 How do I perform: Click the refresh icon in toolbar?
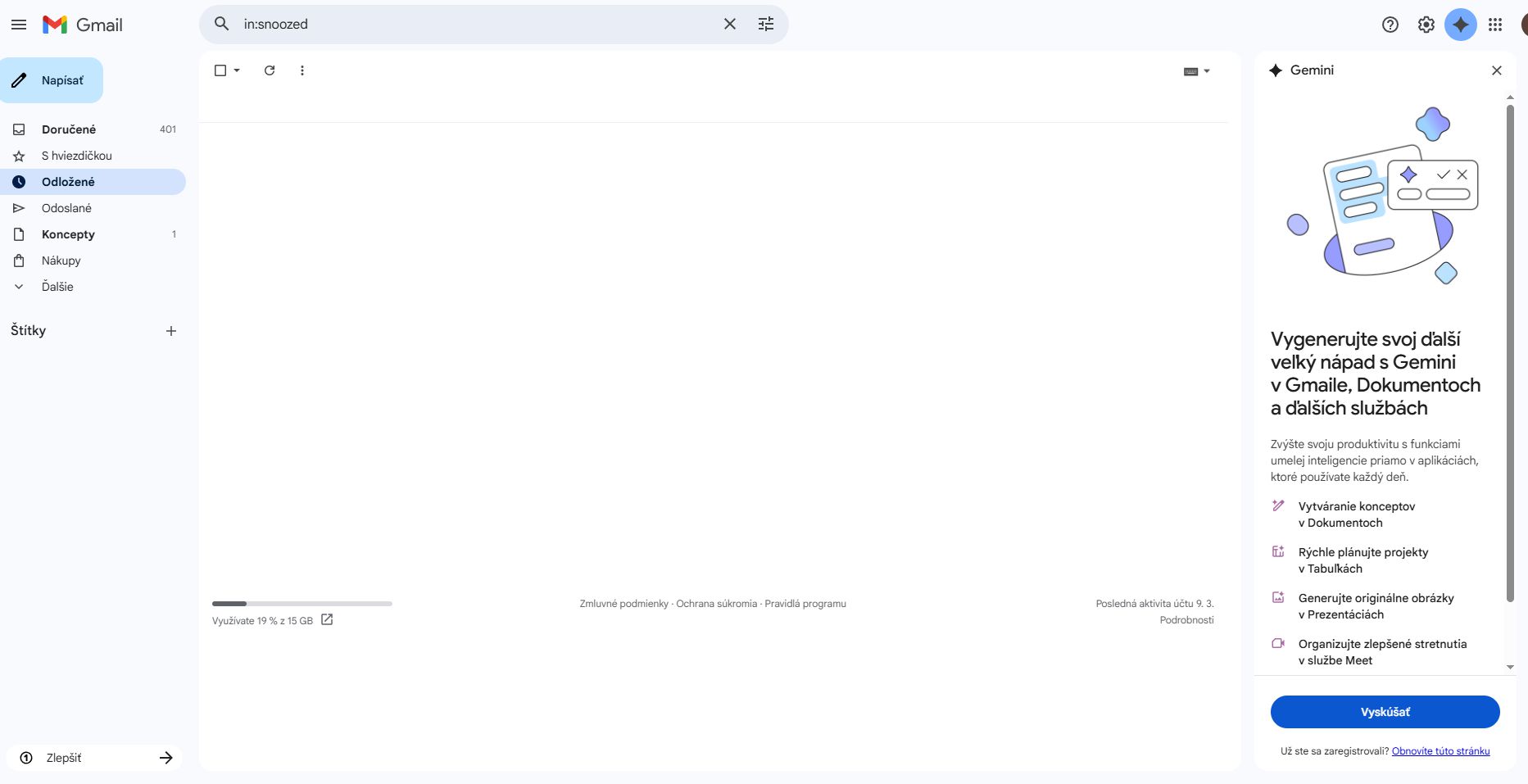pyautogui.click(x=270, y=70)
